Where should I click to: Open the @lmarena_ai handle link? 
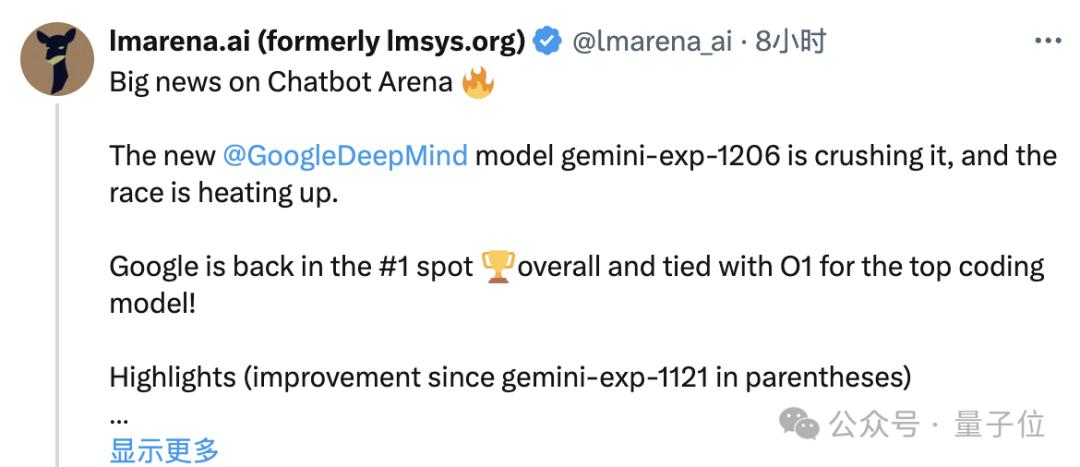tap(652, 42)
